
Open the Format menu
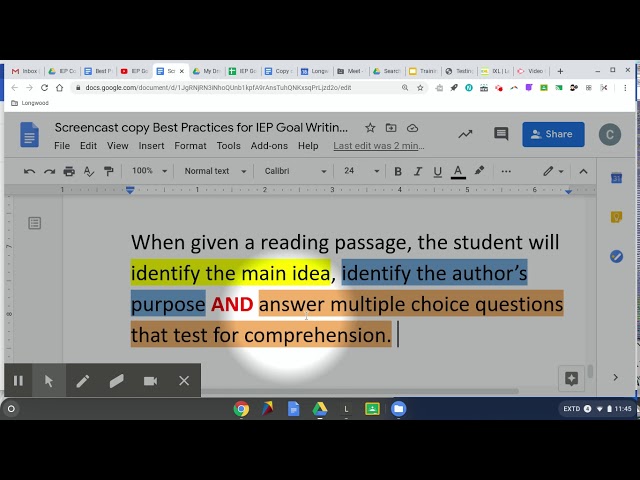190,146
